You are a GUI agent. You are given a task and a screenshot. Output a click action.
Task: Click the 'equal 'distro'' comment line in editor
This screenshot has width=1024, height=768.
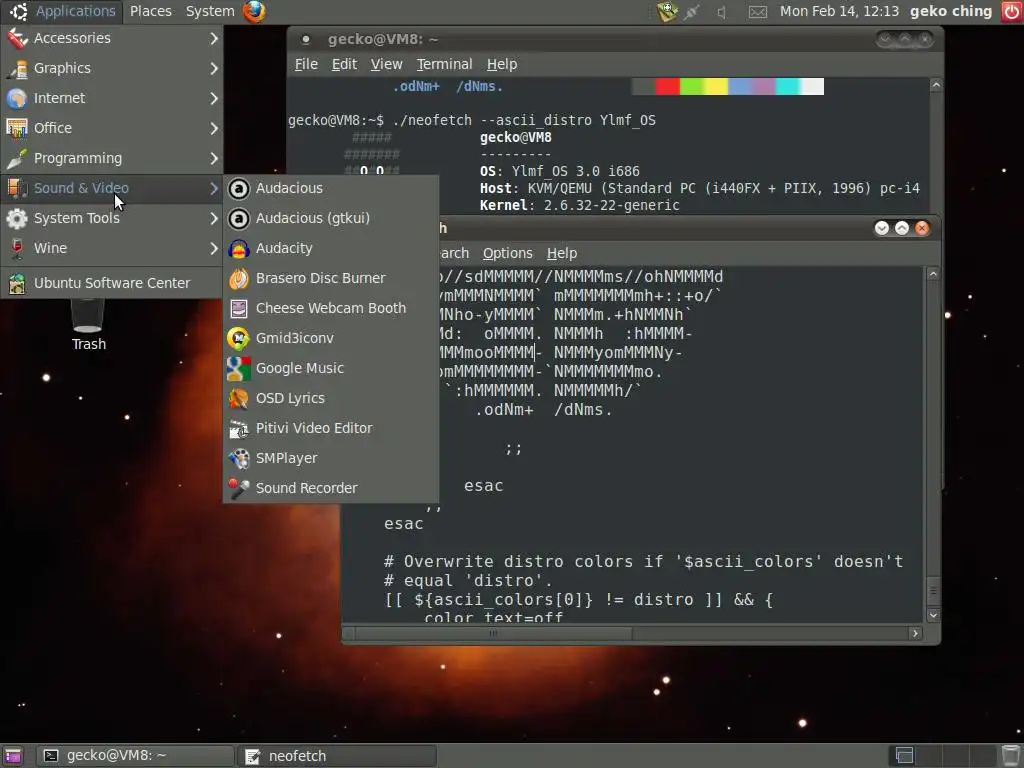click(468, 581)
